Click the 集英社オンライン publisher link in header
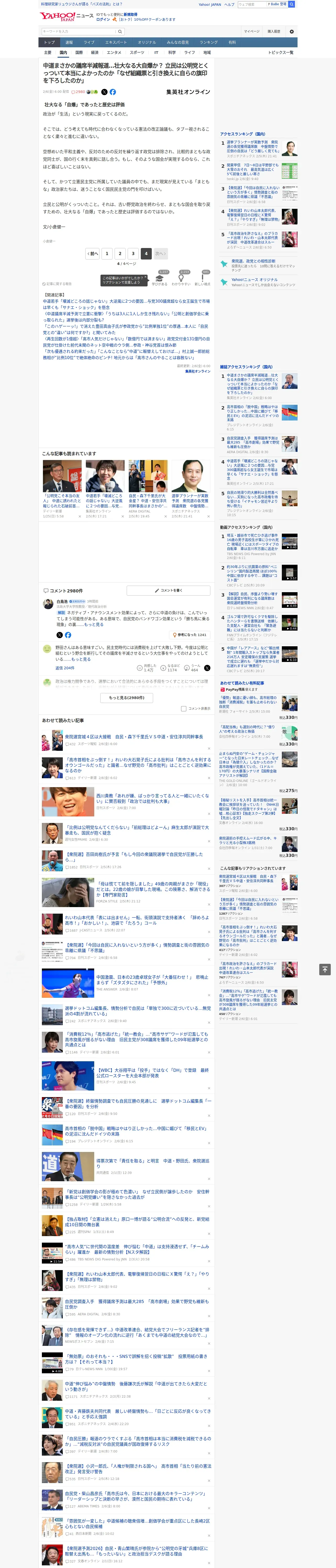 188,92
